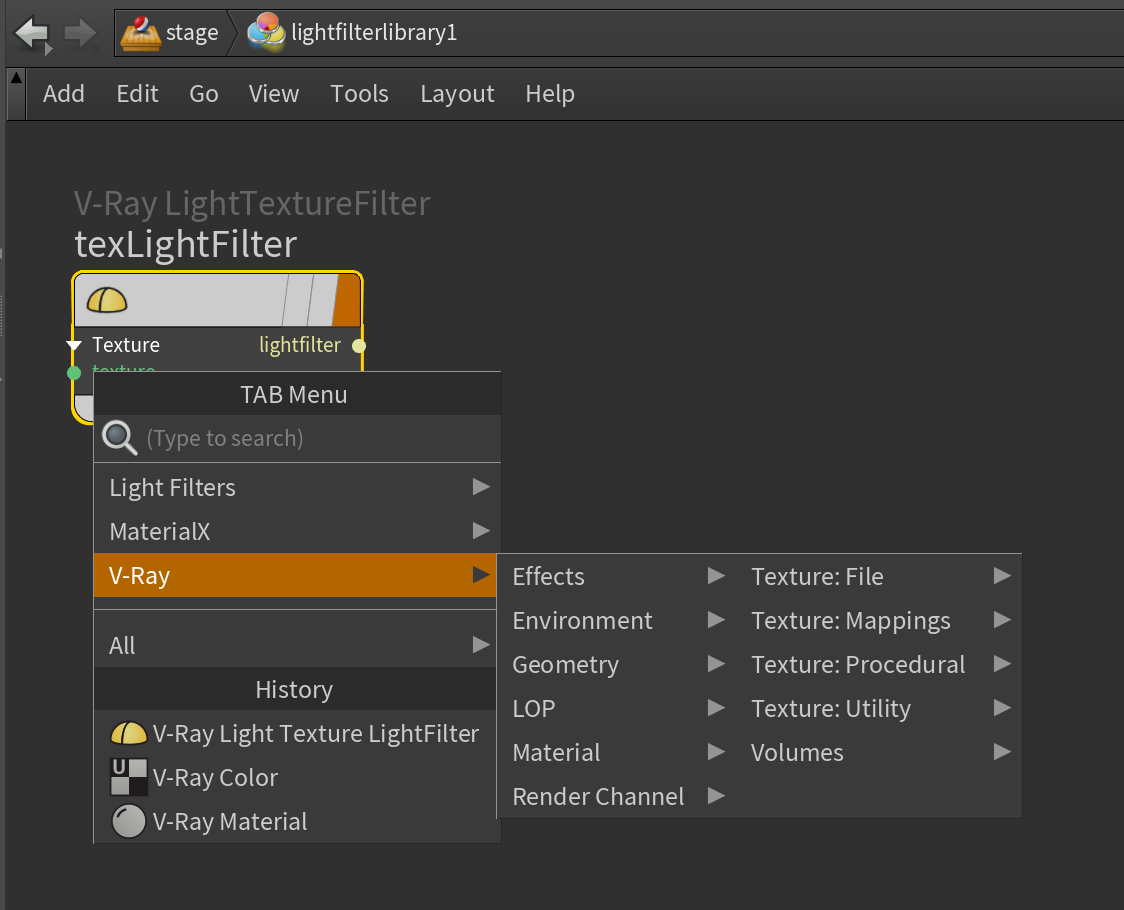
Task: Click the back navigation arrow
Action: tap(32, 33)
